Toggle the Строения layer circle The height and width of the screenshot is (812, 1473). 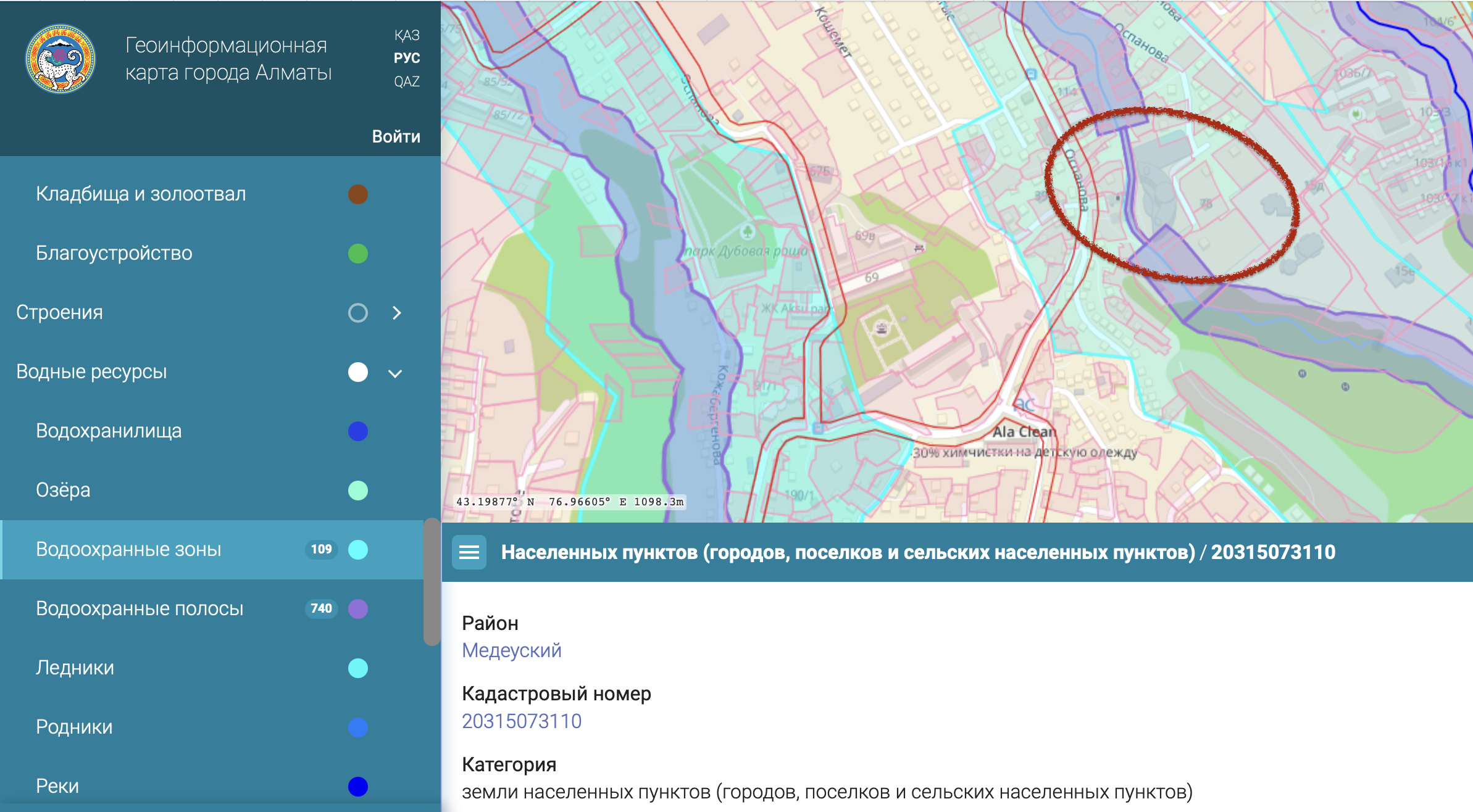[358, 313]
